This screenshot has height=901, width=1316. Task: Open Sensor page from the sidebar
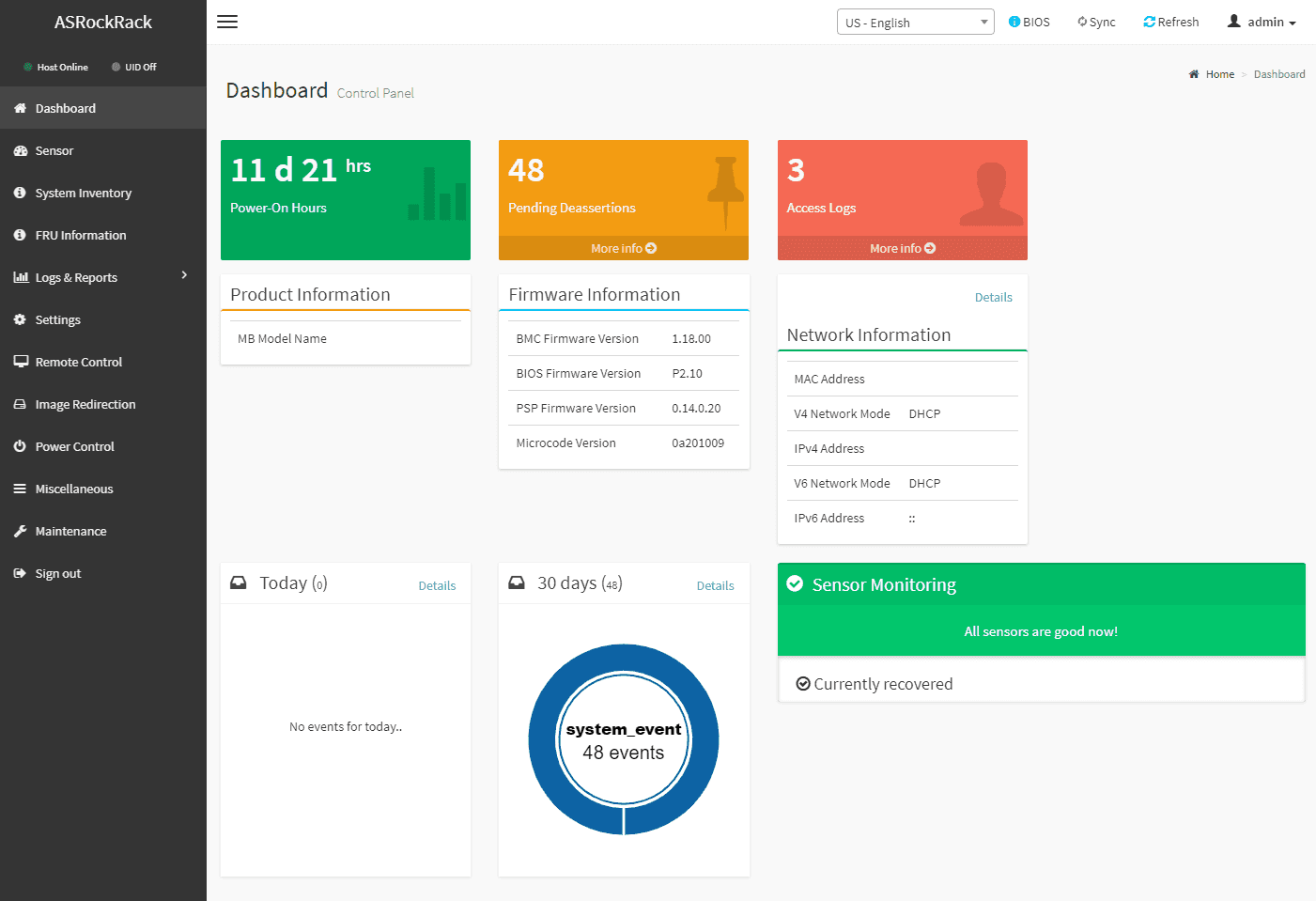point(54,150)
